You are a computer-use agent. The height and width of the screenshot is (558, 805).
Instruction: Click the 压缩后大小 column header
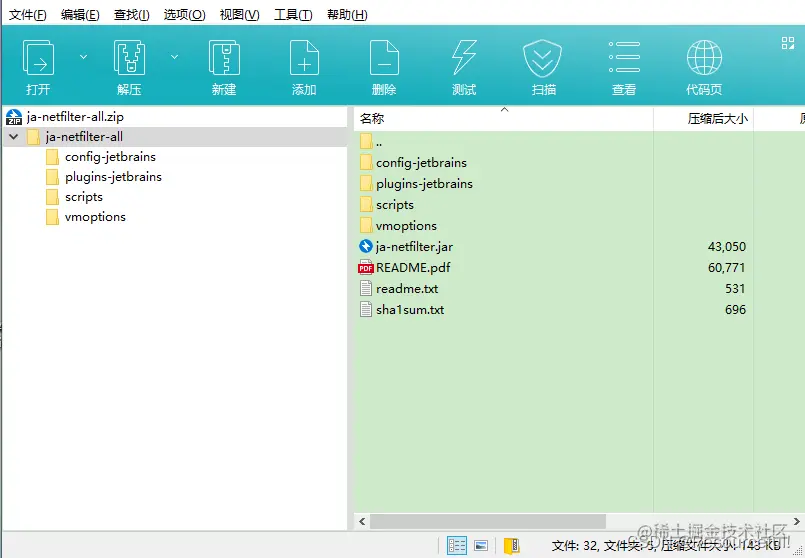[x=703, y=119]
